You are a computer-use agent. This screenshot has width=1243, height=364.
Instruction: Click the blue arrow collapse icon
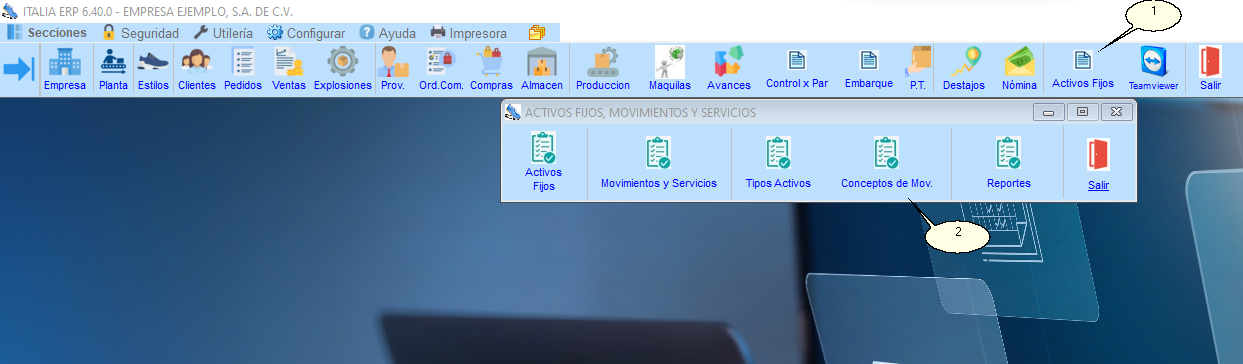(x=19, y=69)
